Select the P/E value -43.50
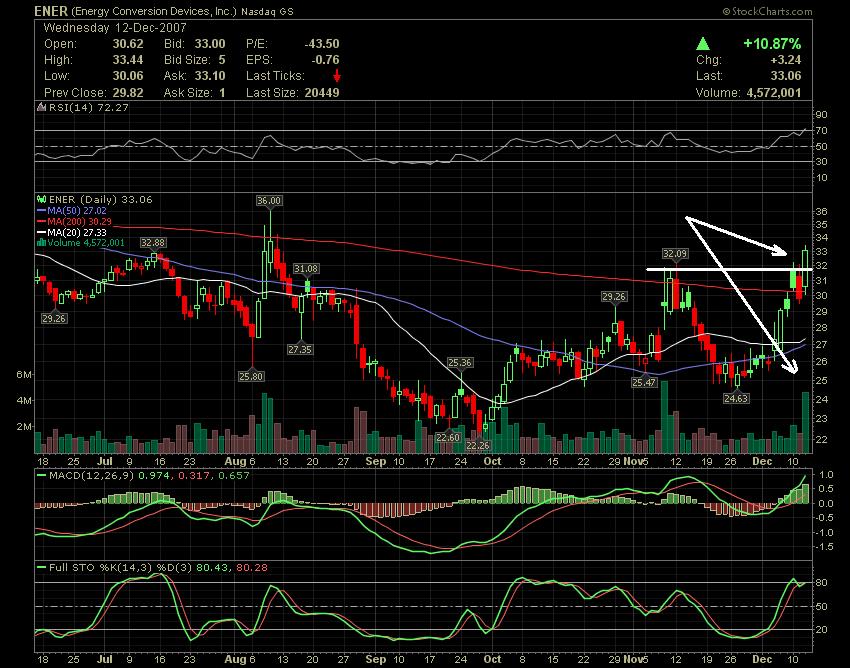The height and width of the screenshot is (668, 850). [321, 44]
